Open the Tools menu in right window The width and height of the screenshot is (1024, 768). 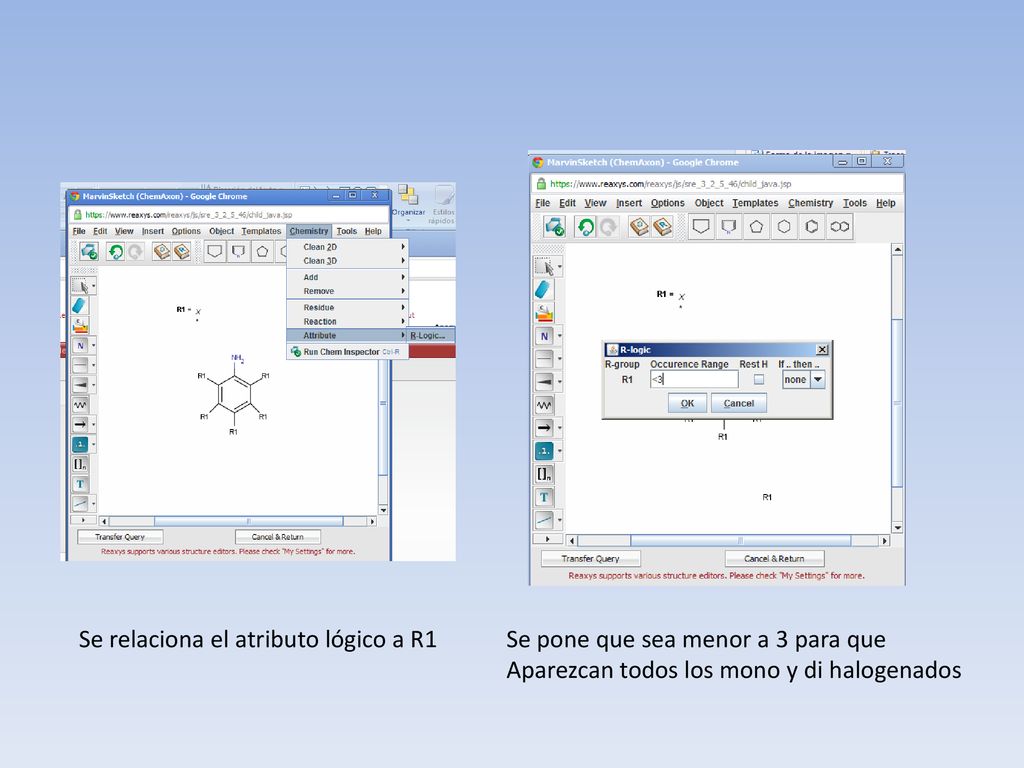pyautogui.click(x=854, y=203)
